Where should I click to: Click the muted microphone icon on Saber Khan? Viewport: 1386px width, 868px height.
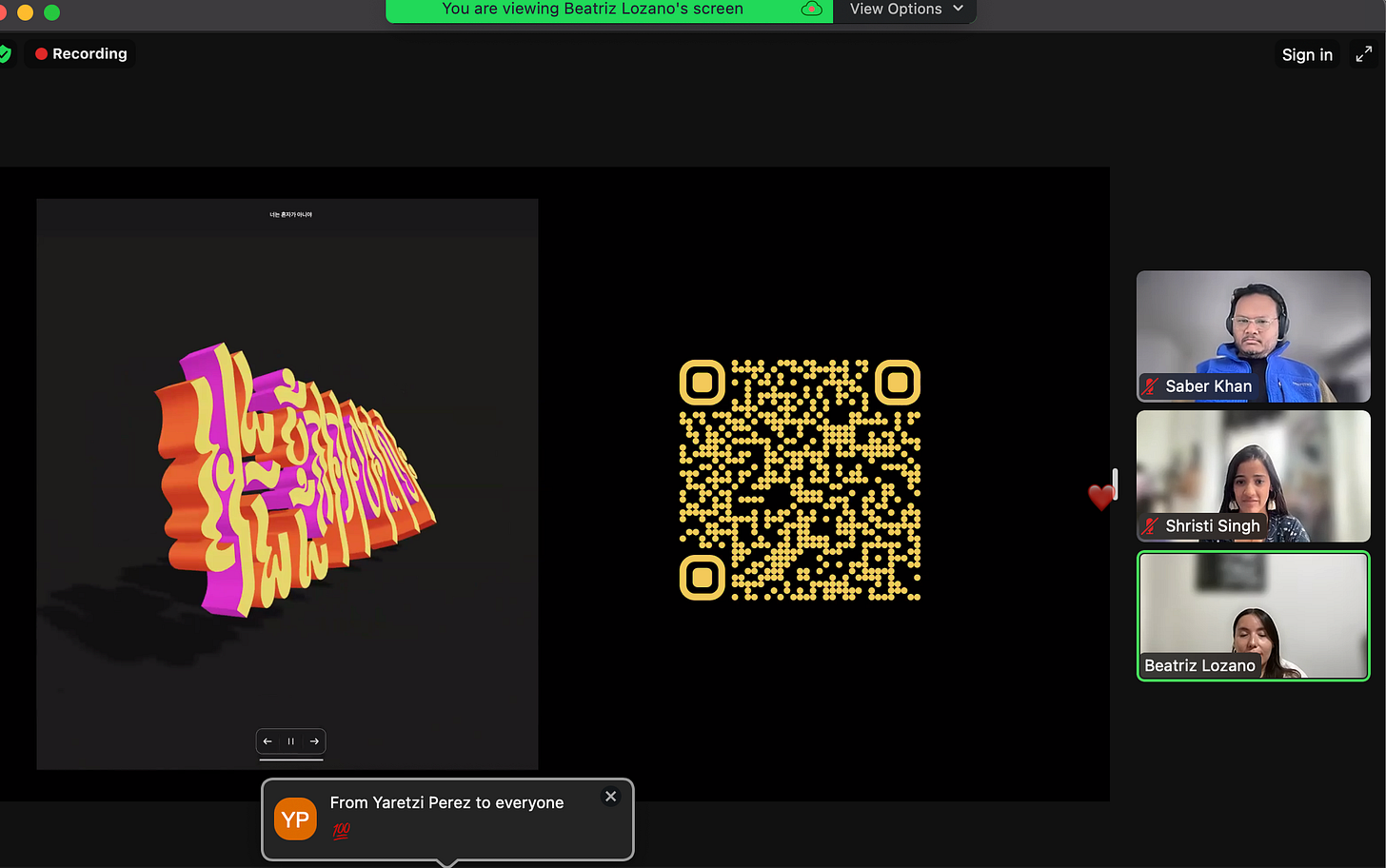1150,386
